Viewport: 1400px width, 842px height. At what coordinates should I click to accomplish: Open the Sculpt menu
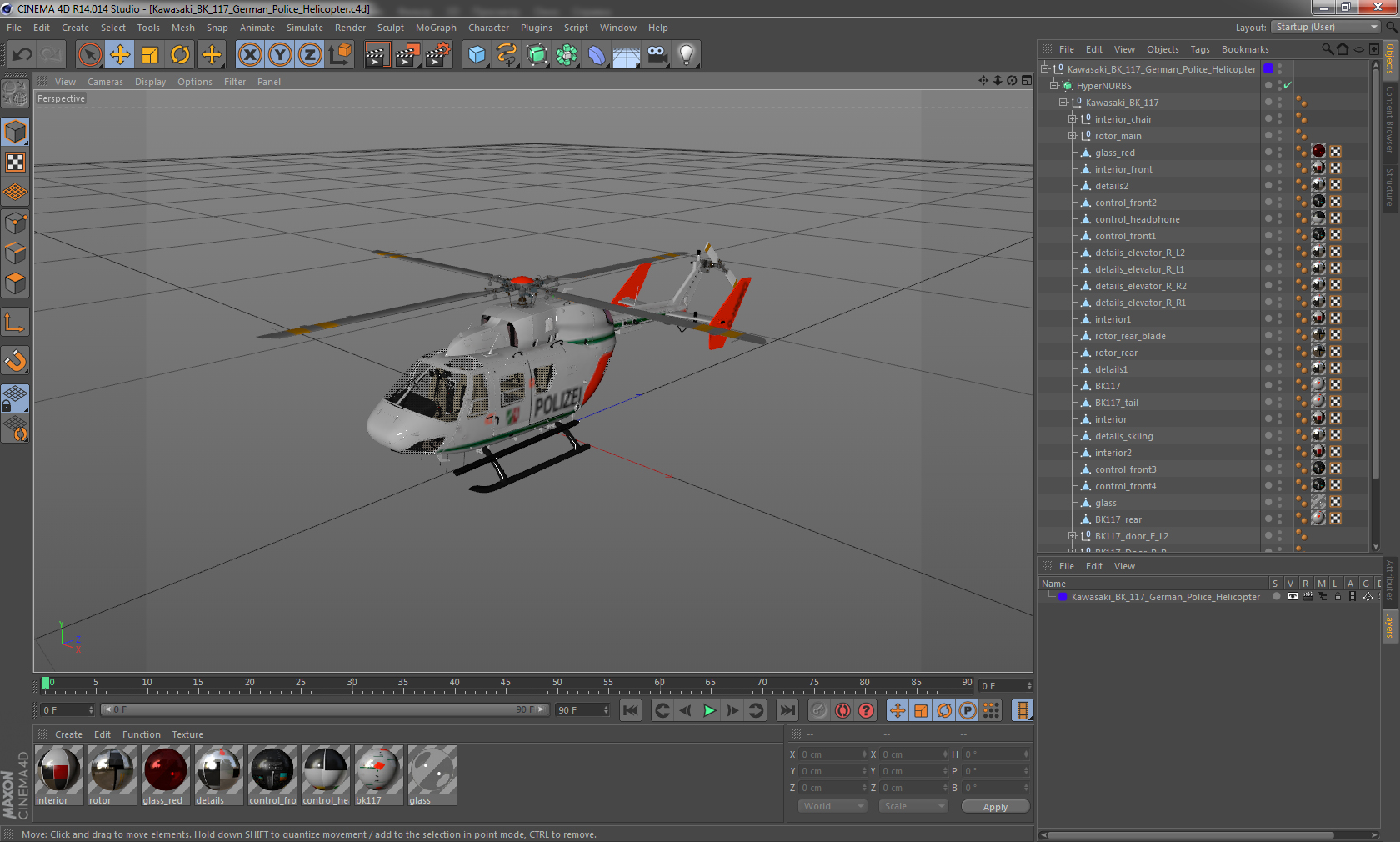coord(390,28)
